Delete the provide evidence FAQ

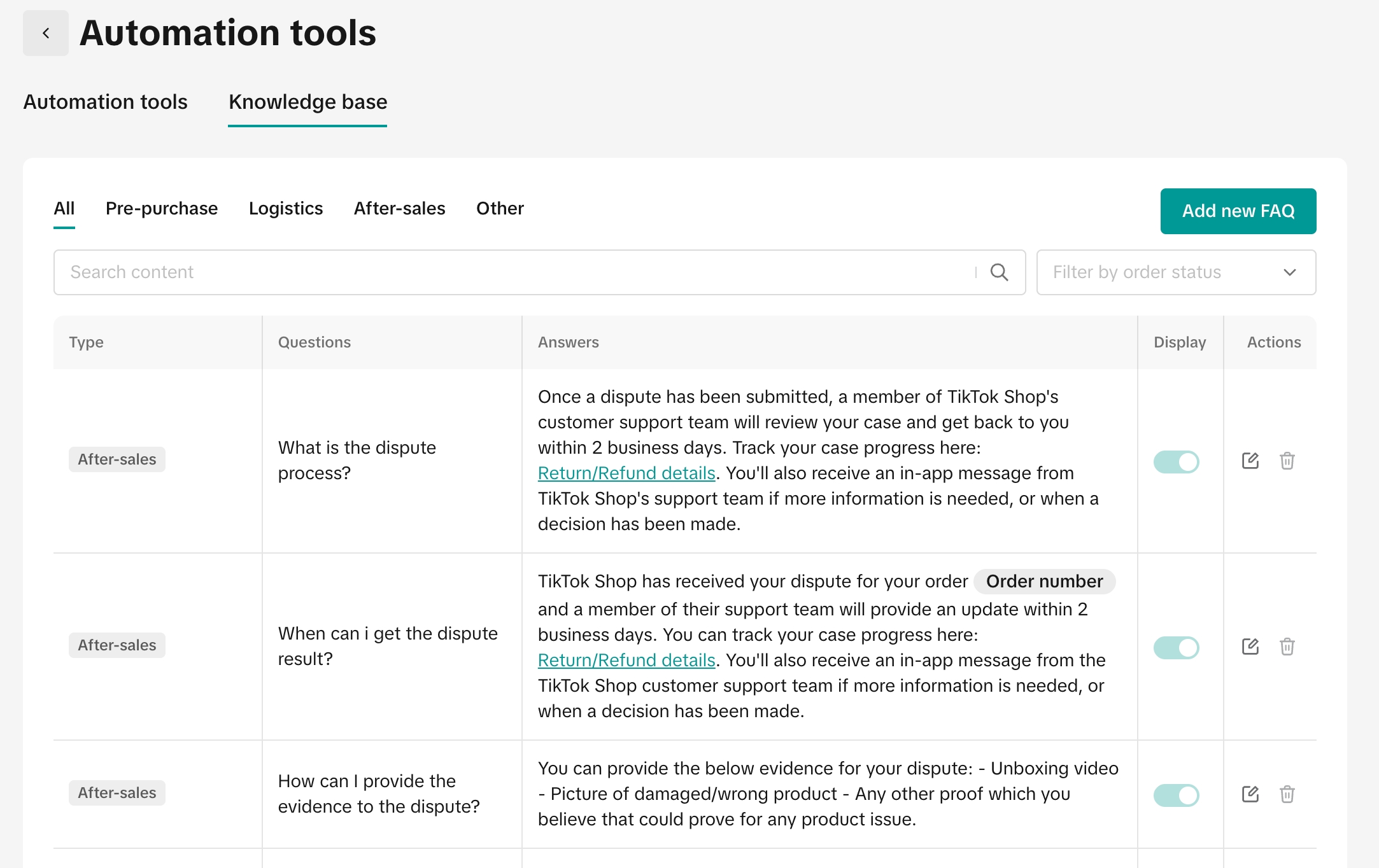[1287, 794]
